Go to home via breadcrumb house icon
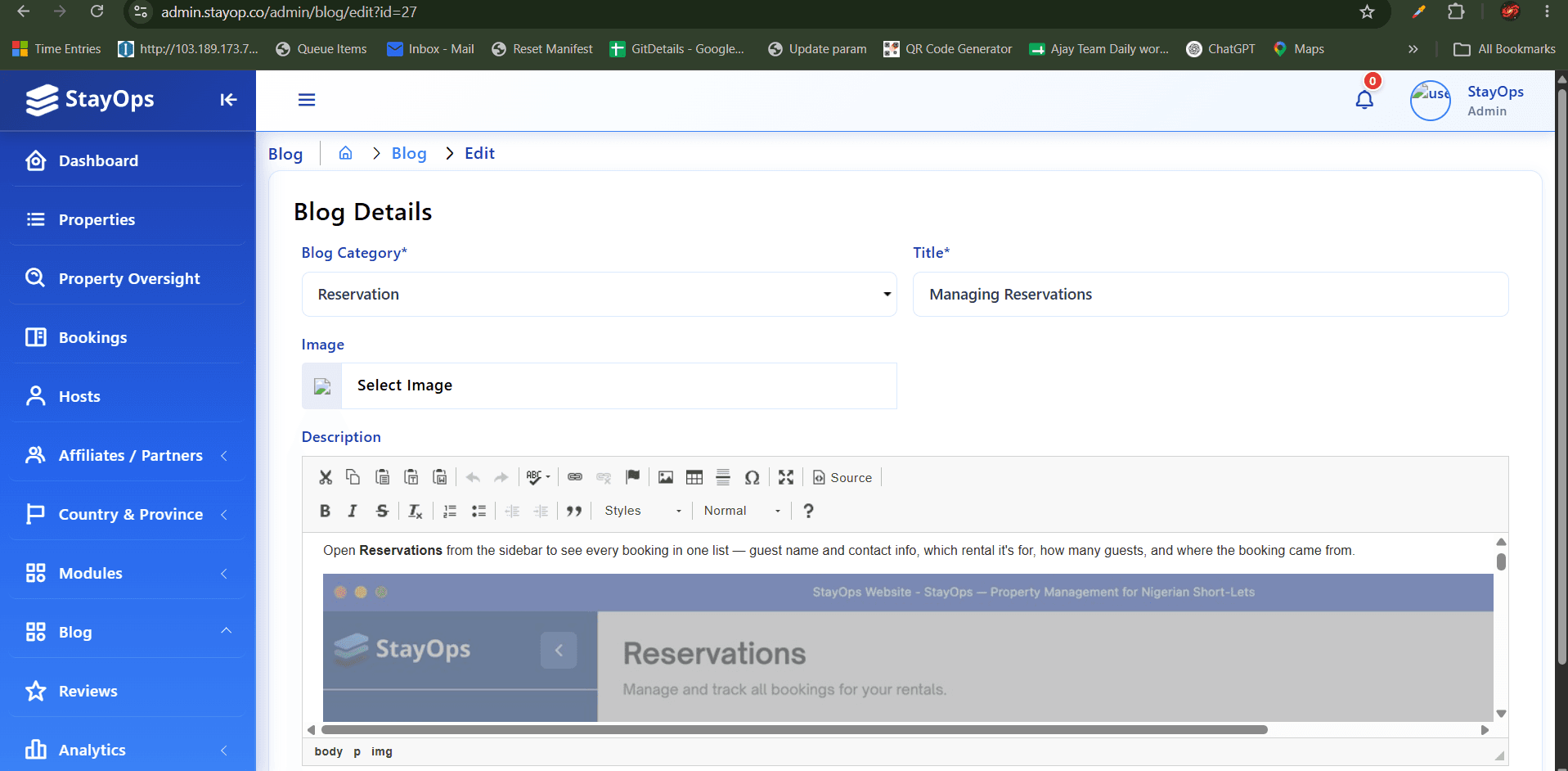1568x771 pixels. 346,153
